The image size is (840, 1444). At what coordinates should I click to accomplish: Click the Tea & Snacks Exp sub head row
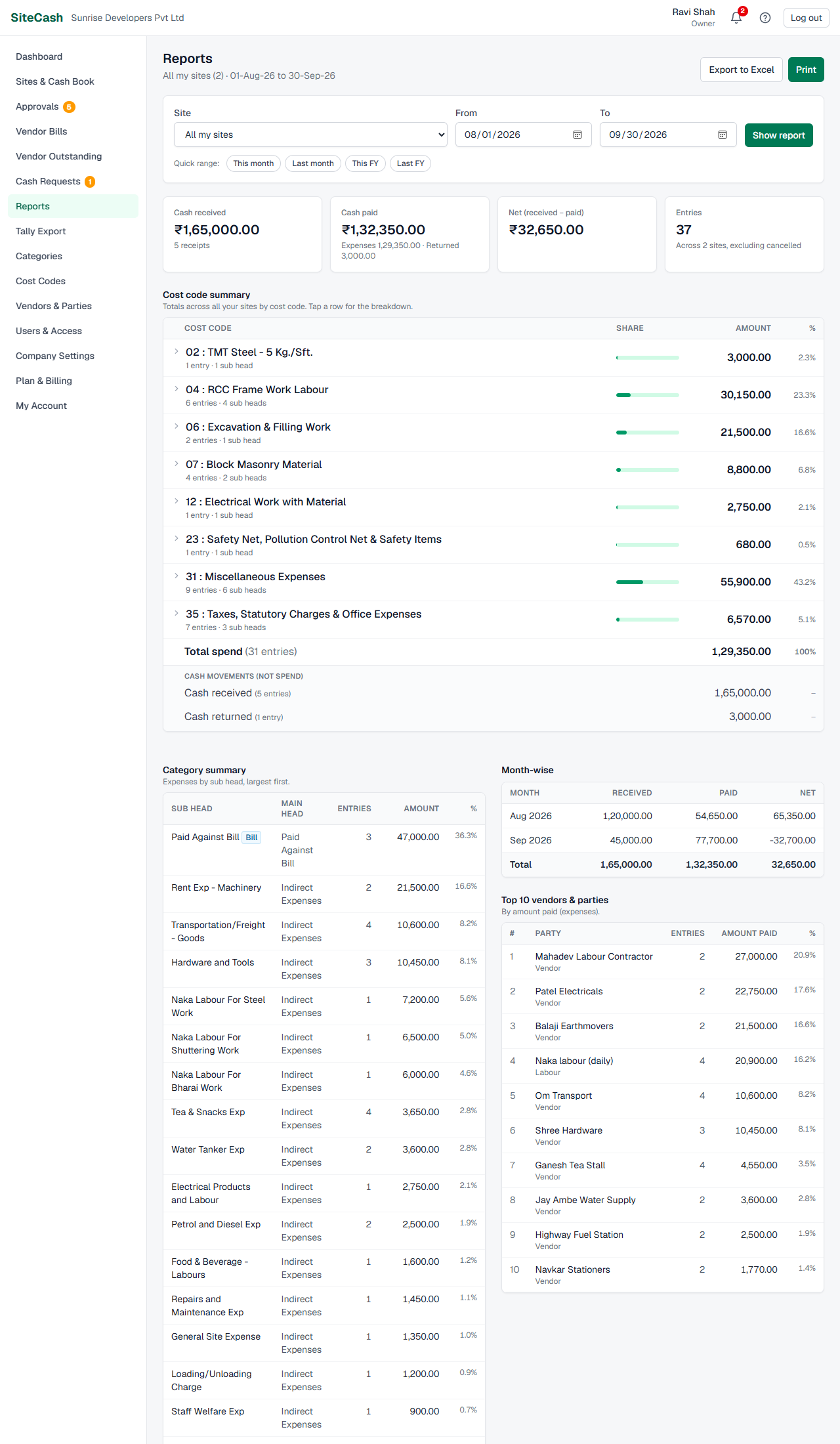tap(324, 1118)
